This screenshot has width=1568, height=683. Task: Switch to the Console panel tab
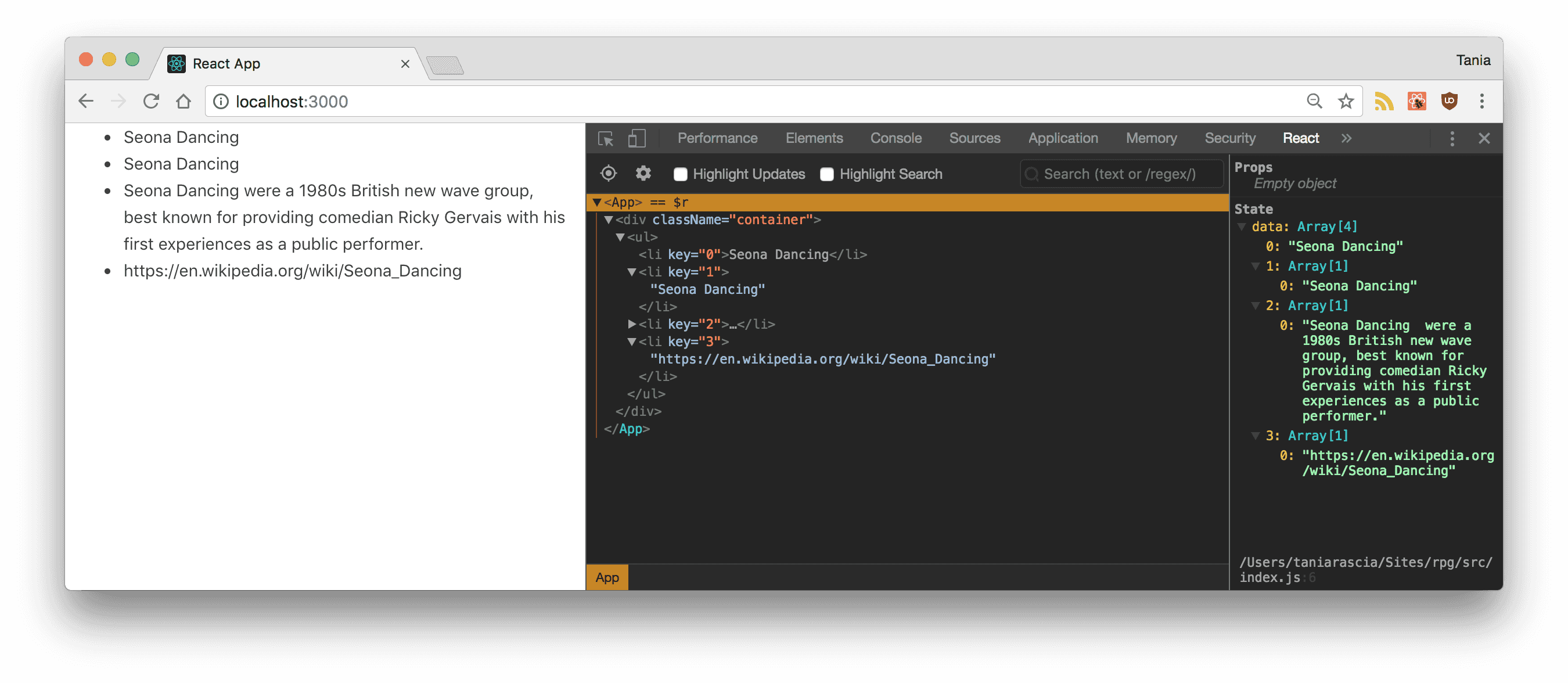pyautogui.click(x=894, y=138)
